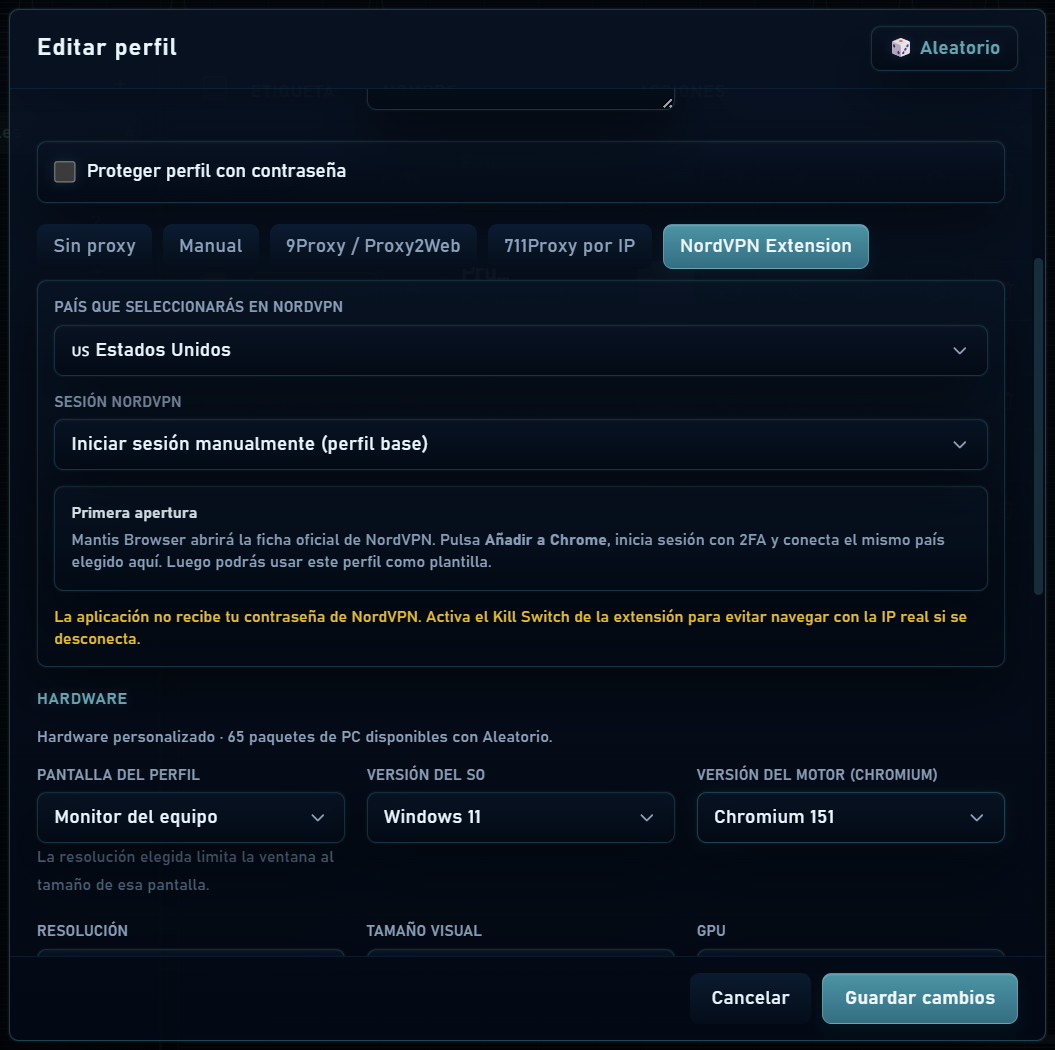Open the Chromium 151 engine dropdown
This screenshot has width=1055, height=1050.
click(850, 817)
